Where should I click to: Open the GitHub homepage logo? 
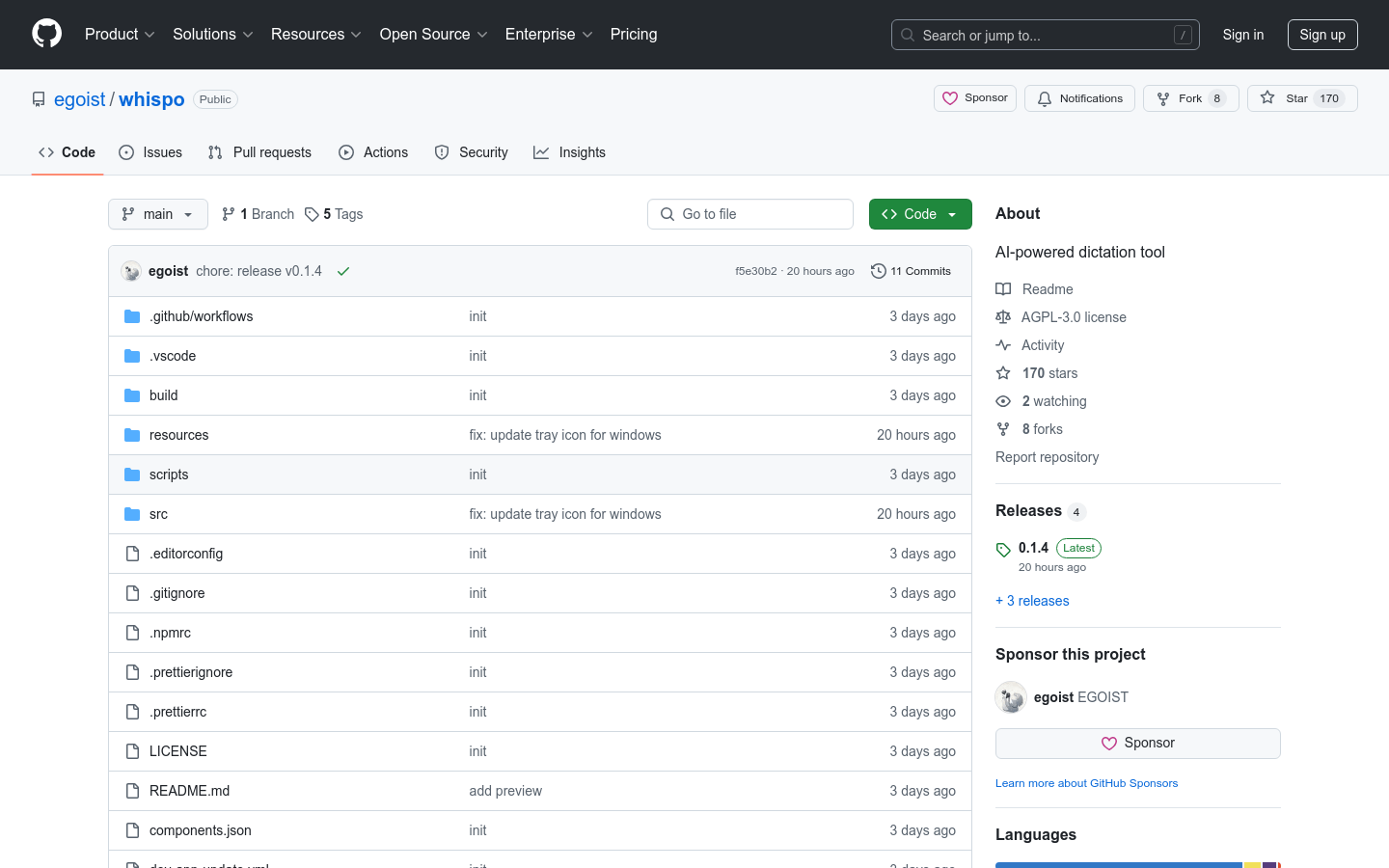click(x=46, y=34)
